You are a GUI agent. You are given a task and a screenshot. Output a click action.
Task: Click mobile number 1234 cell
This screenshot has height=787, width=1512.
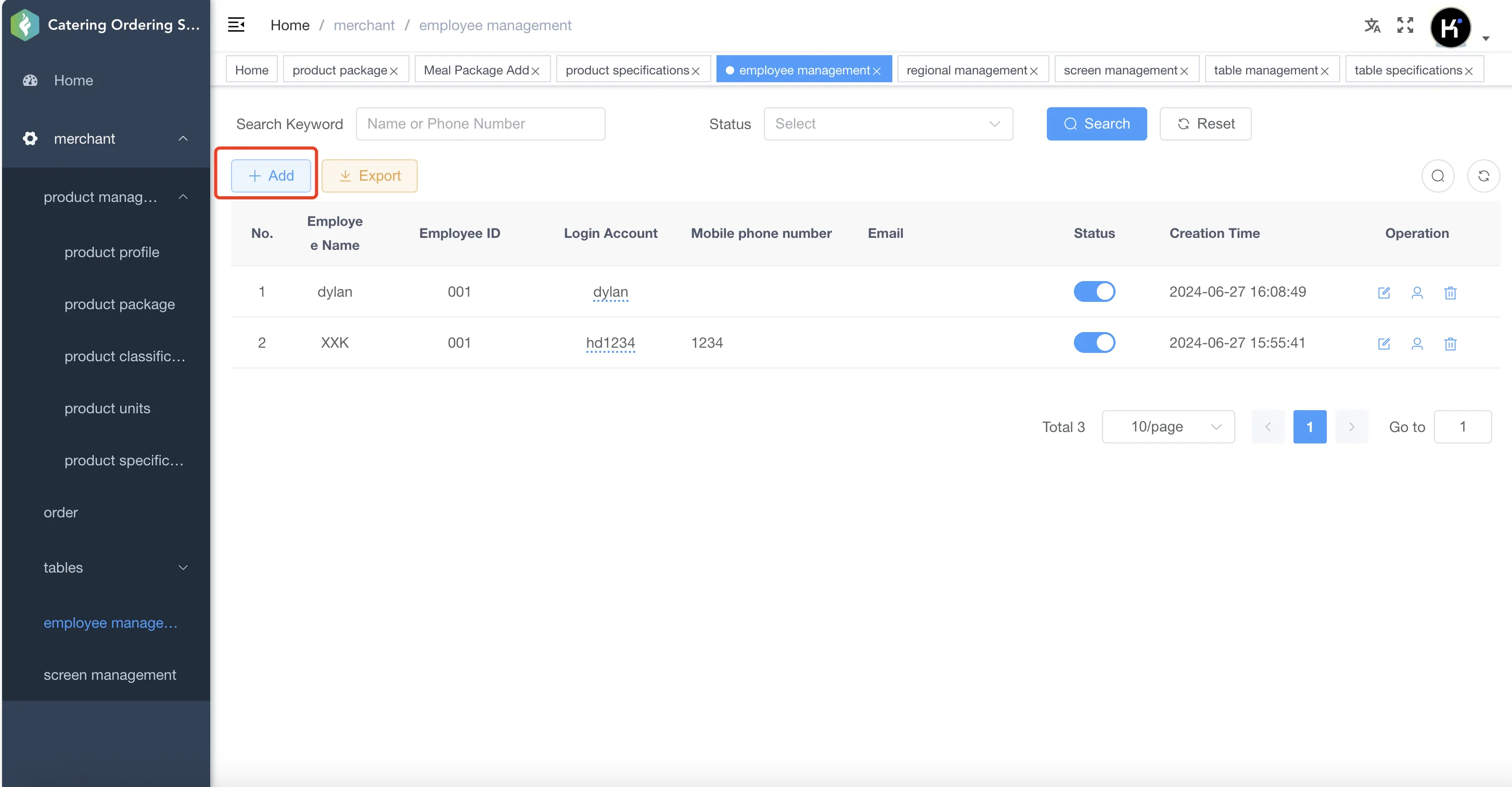click(707, 343)
